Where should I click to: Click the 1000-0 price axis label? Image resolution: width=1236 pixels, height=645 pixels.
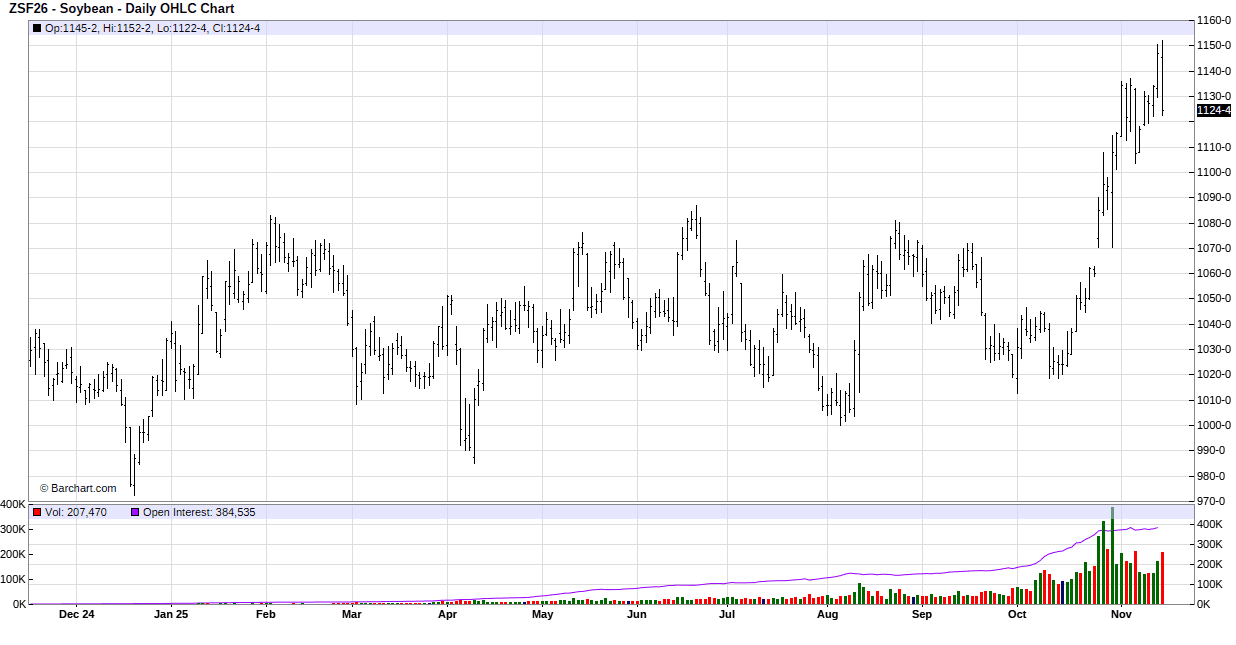tap(1214, 425)
